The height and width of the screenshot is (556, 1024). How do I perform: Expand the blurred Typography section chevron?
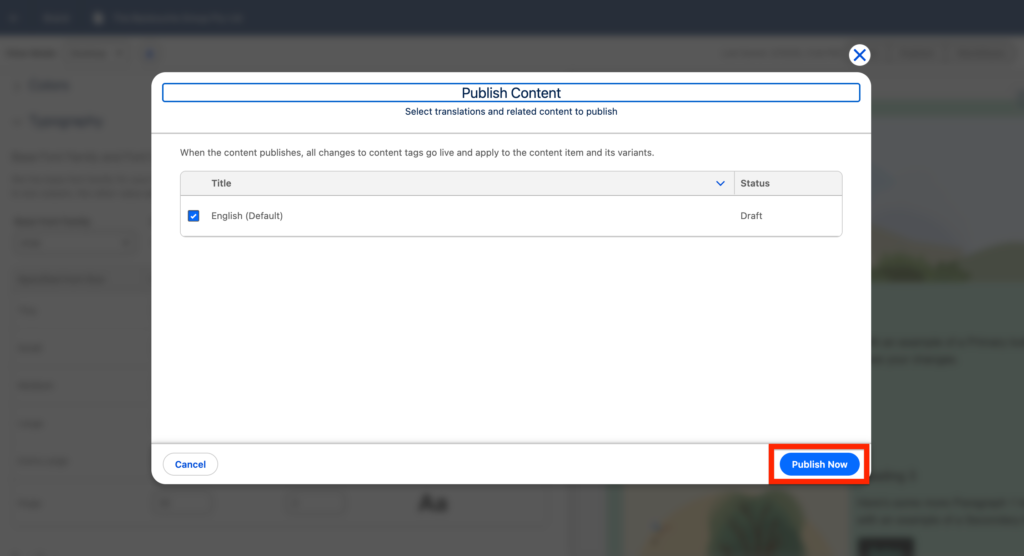17,122
